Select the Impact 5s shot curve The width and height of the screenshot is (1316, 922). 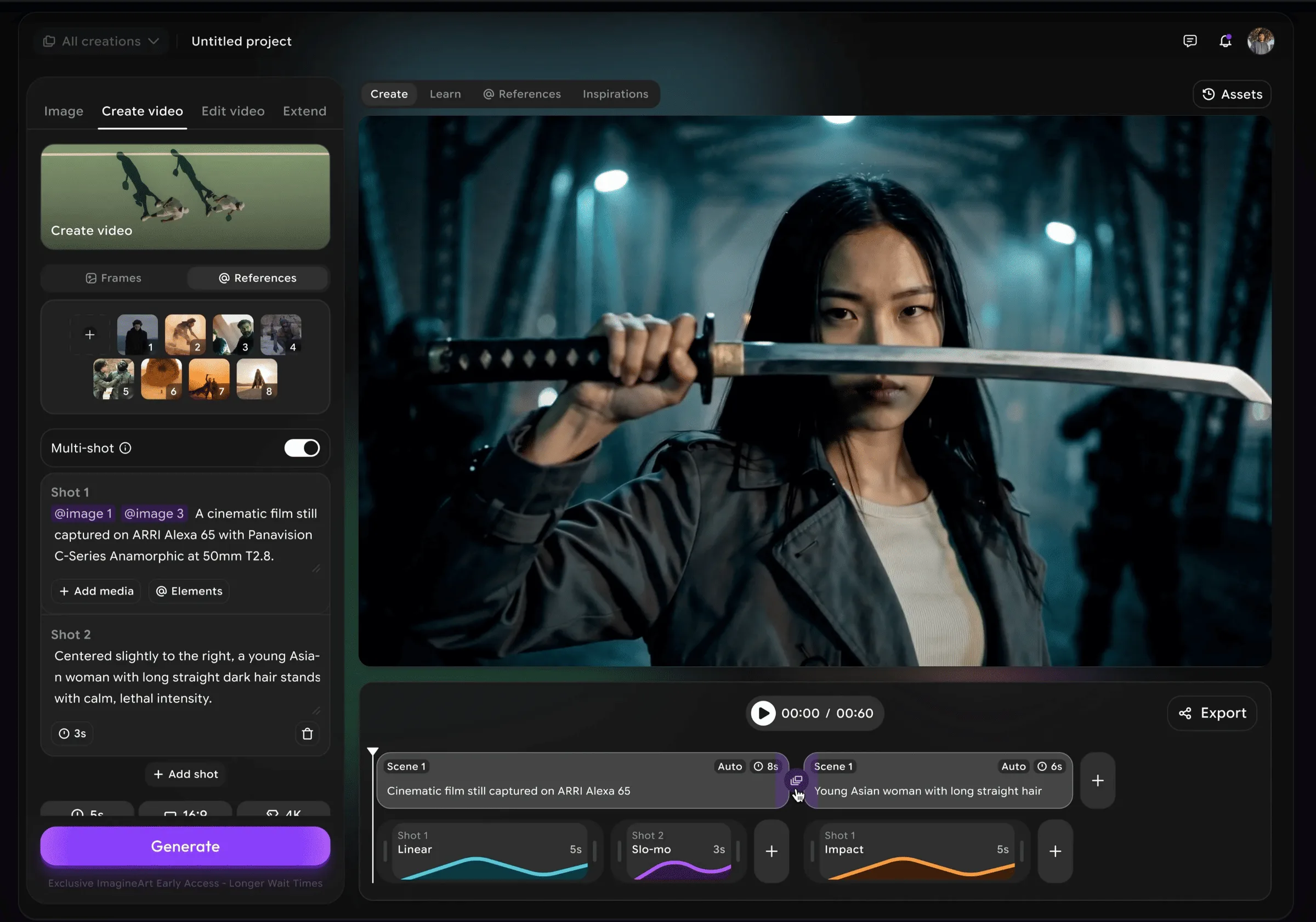916,851
